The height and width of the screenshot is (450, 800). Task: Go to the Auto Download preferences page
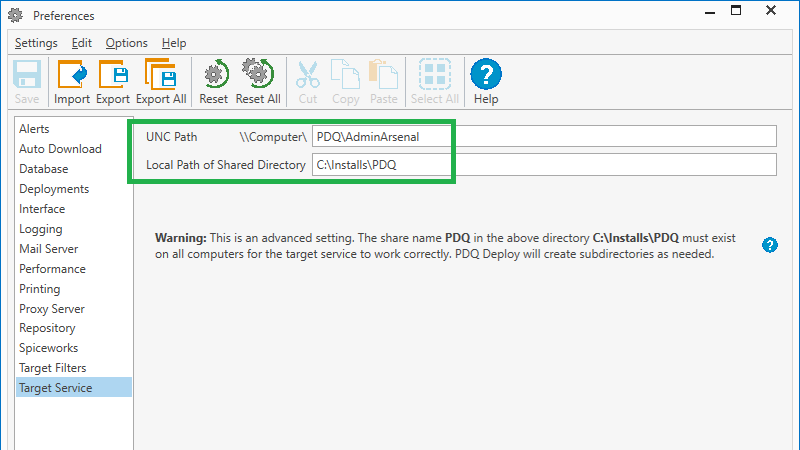click(60, 149)
